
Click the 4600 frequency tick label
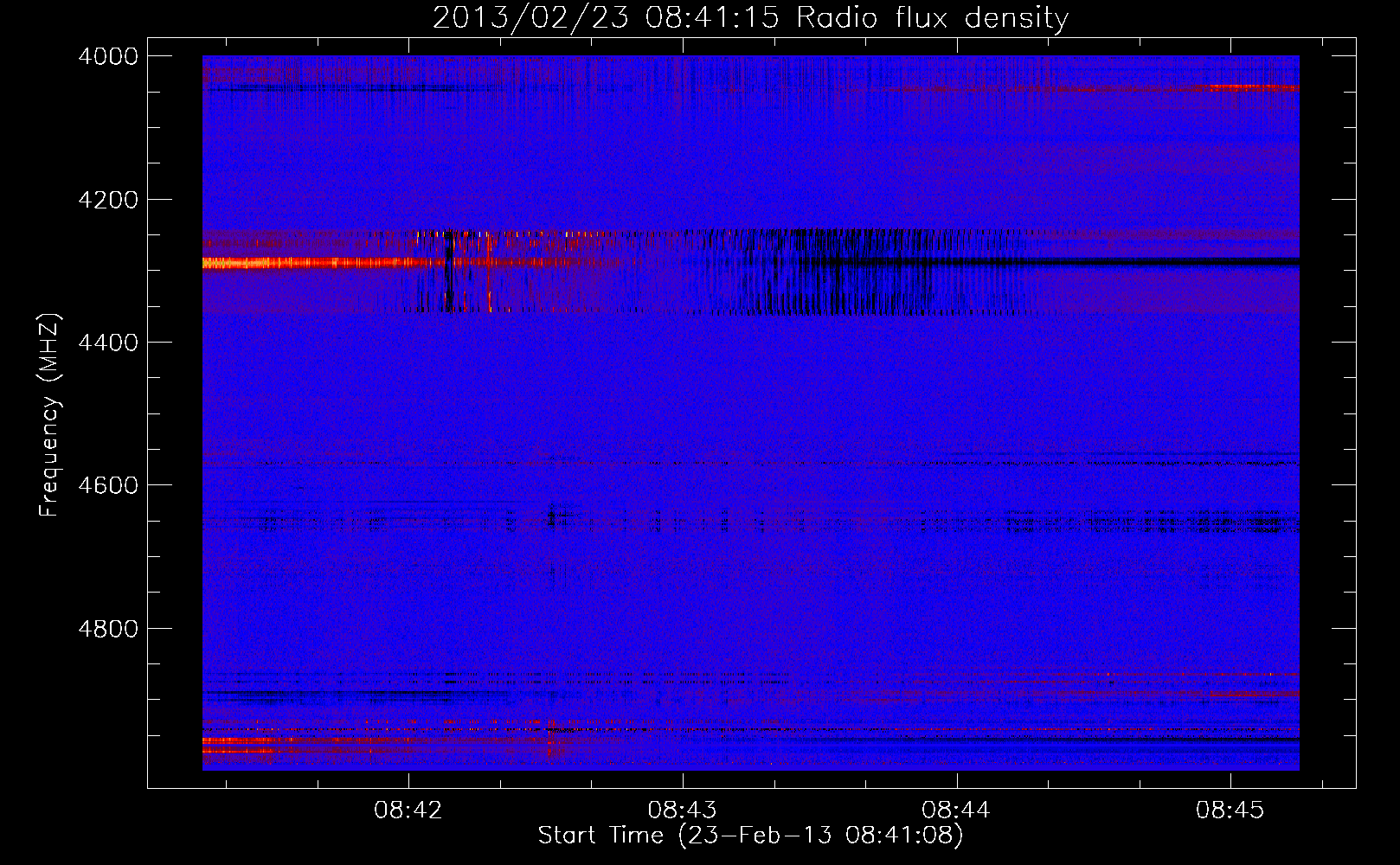click(108, 485)
